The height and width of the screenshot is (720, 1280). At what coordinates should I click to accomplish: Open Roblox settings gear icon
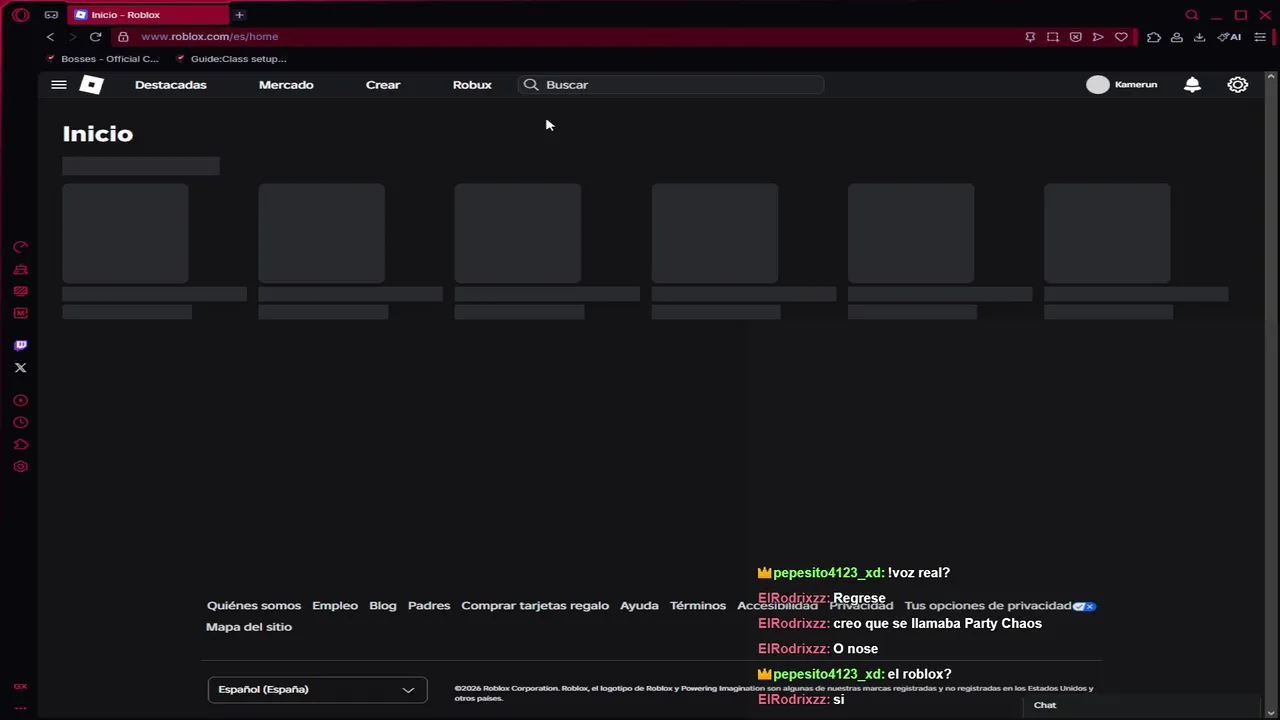coord(1238,85)
